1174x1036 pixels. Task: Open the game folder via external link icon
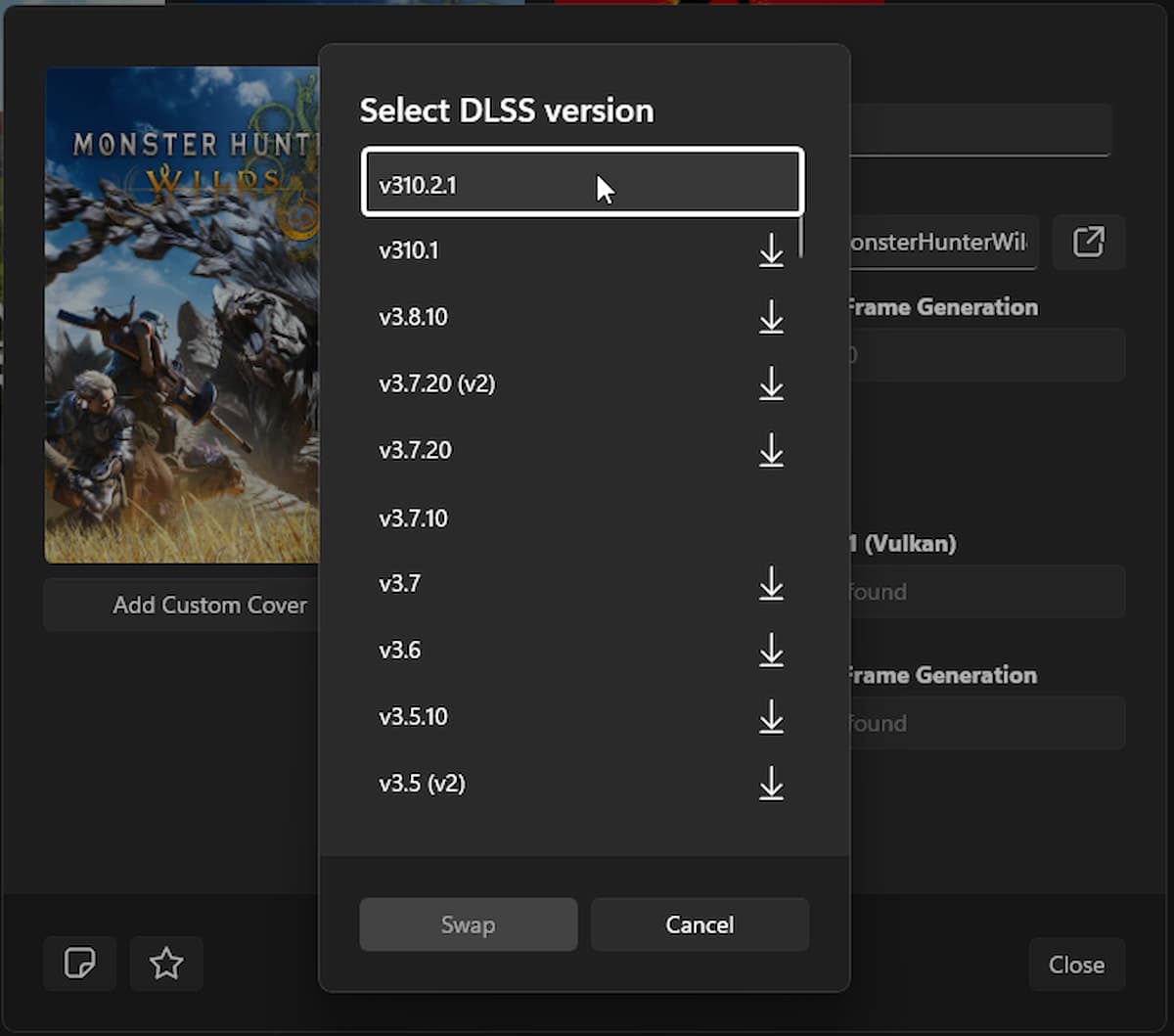pos(1089,243)
